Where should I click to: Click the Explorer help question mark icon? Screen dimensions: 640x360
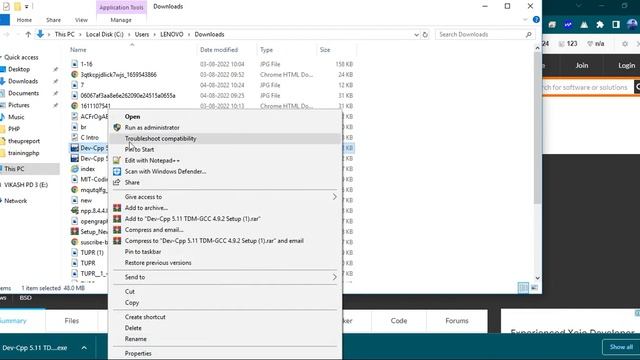tap(536, 20)
